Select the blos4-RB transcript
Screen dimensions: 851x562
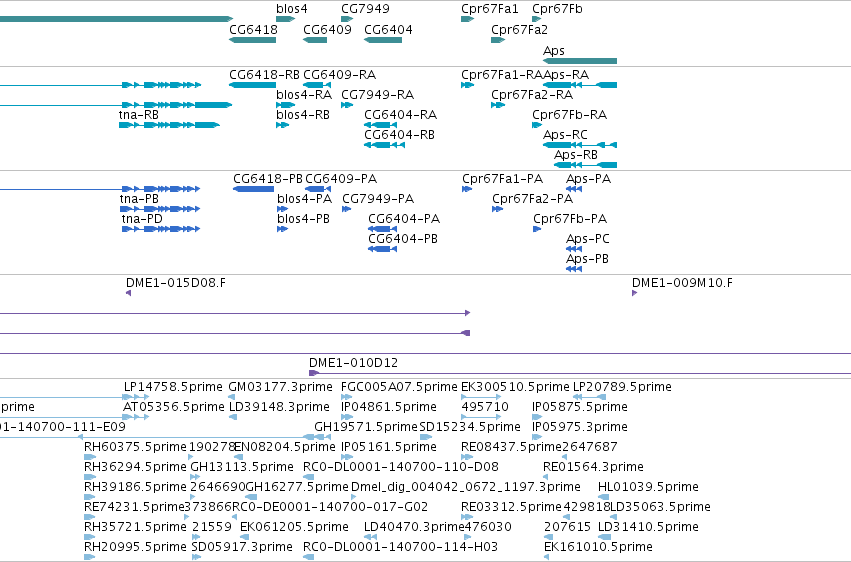[282, 125]
